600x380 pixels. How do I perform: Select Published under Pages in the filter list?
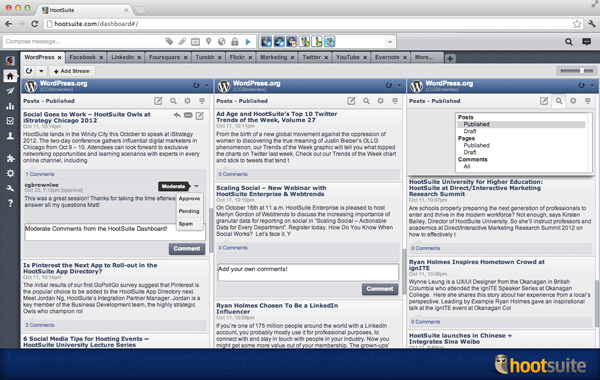476,145
